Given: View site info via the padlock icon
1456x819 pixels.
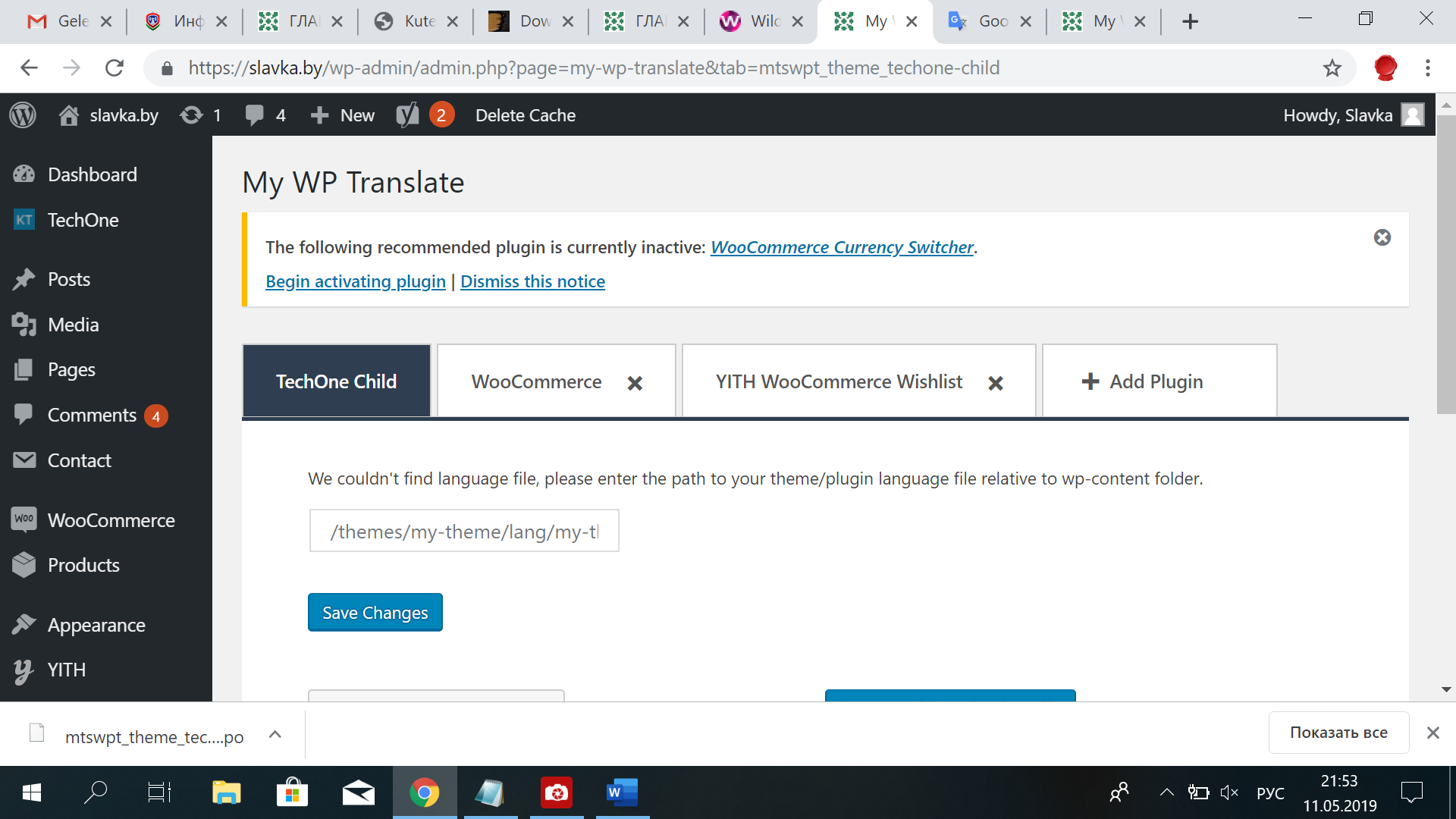Looking at the screenshot, I should (168, 68).
